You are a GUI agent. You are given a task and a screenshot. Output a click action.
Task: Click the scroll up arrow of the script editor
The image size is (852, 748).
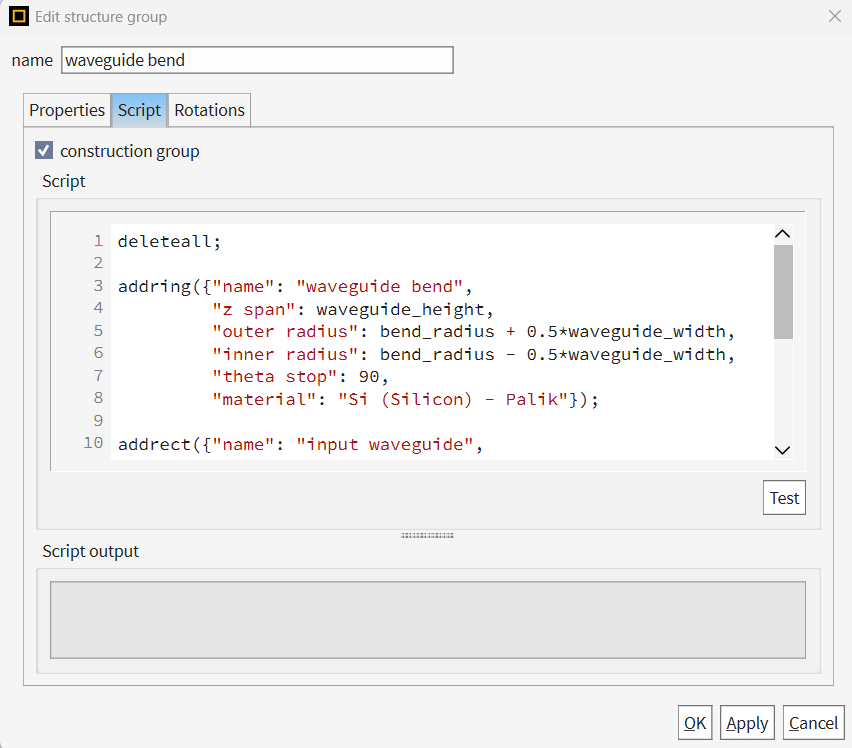pos(782,234)
